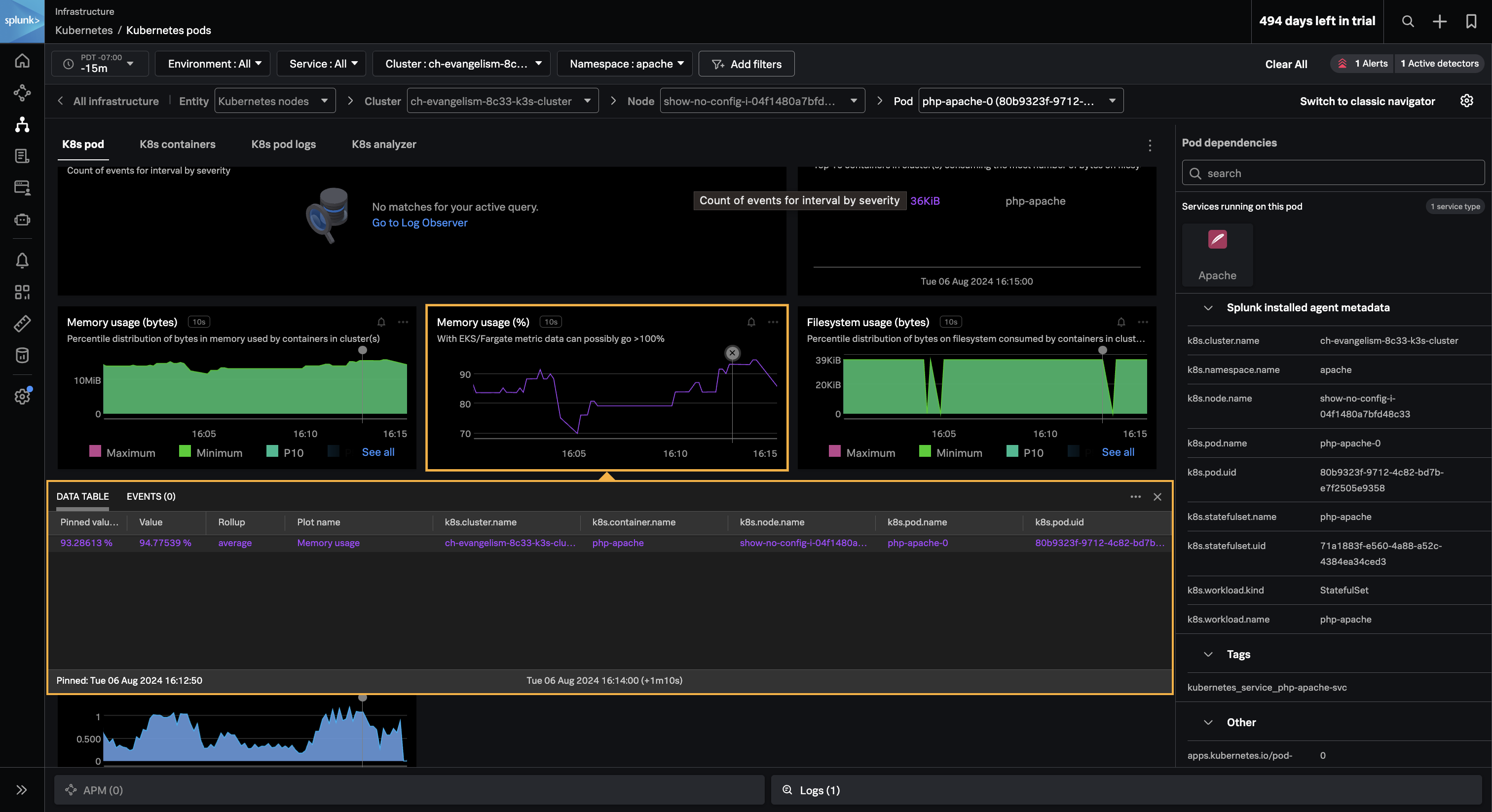Open the Log Observer icon in sidebar

click(22, 156)
